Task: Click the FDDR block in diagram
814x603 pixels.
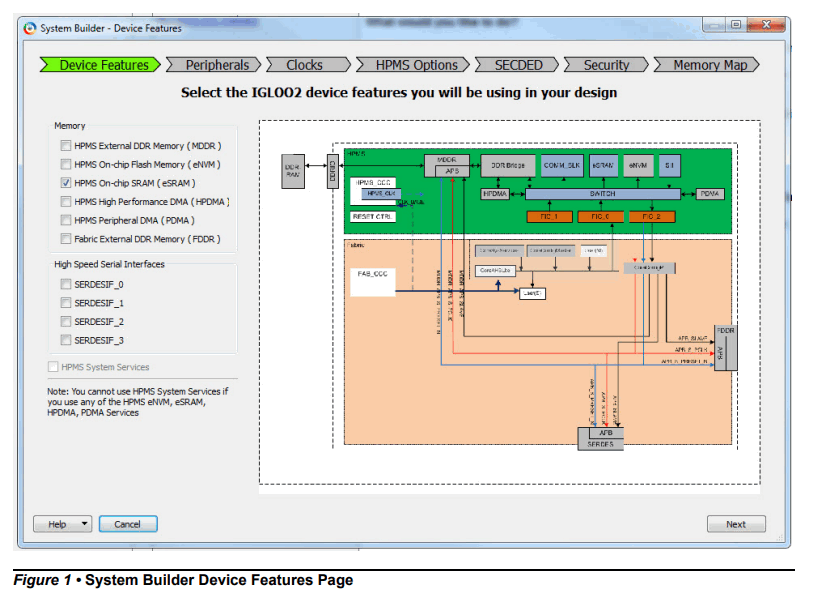Action: (x=726, y=348)
